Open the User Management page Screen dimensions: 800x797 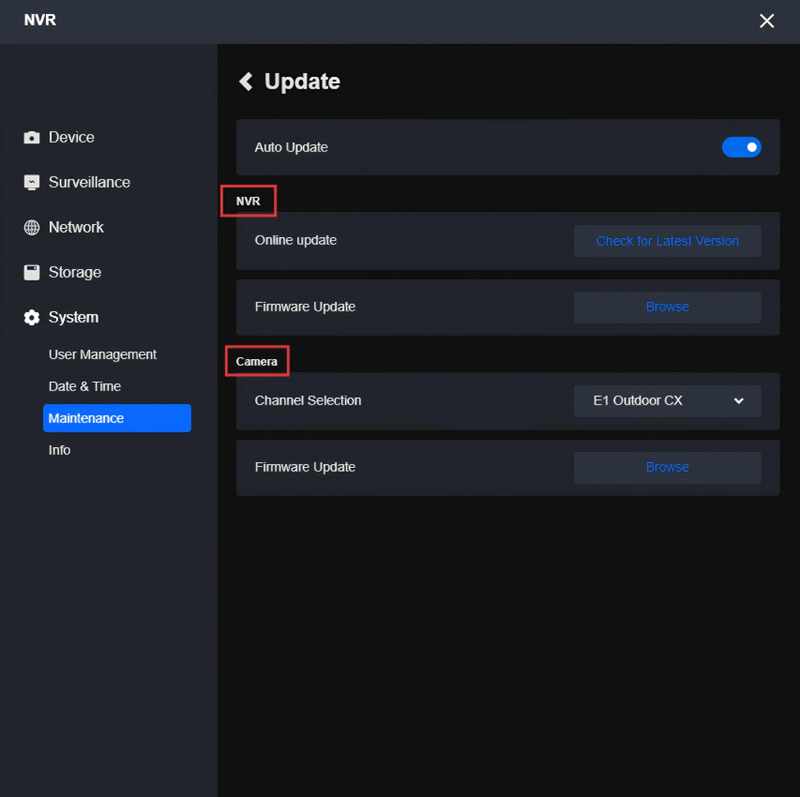coord(103,355)
